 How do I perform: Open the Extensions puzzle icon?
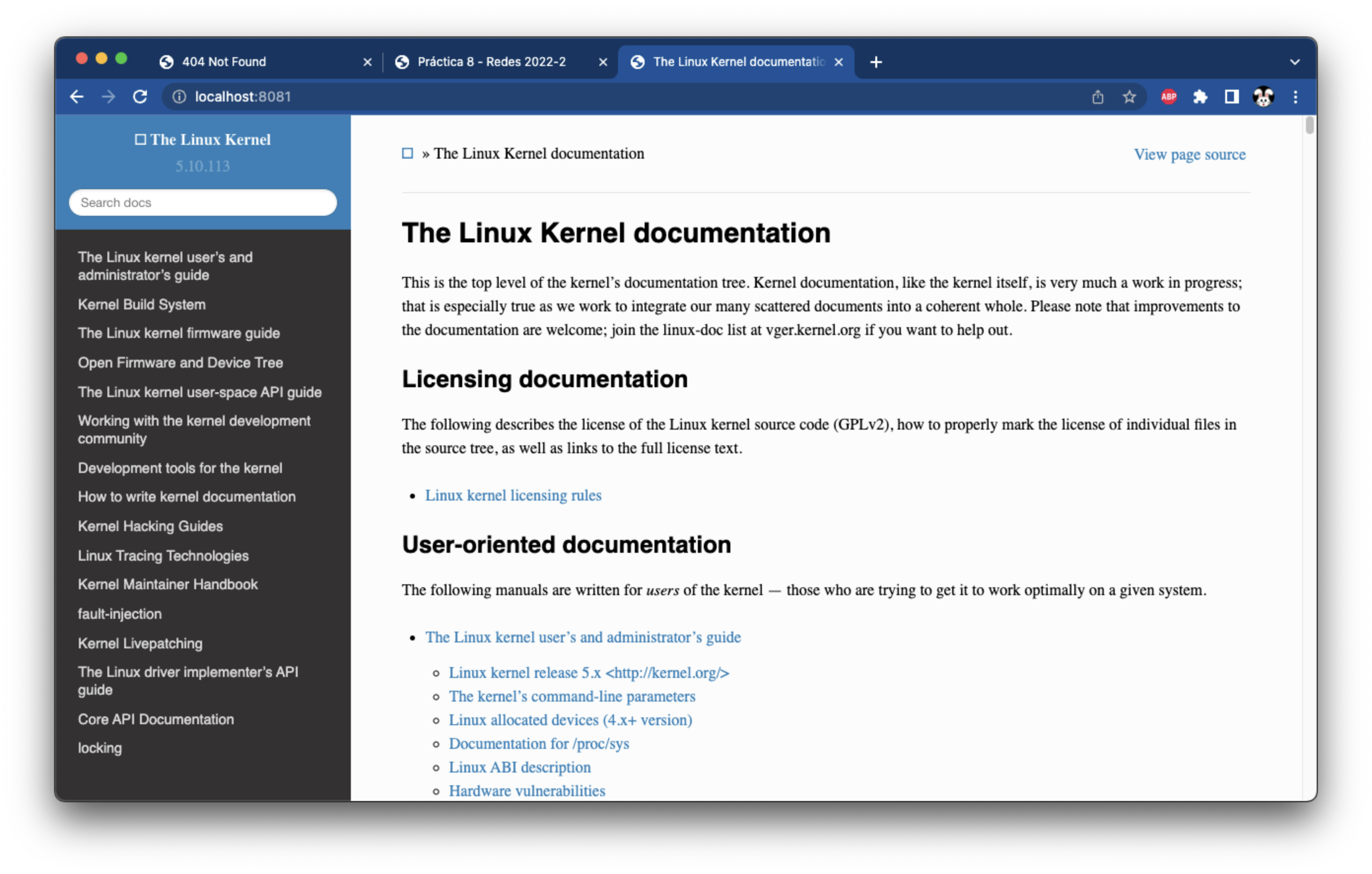(x=1200, y=97)
